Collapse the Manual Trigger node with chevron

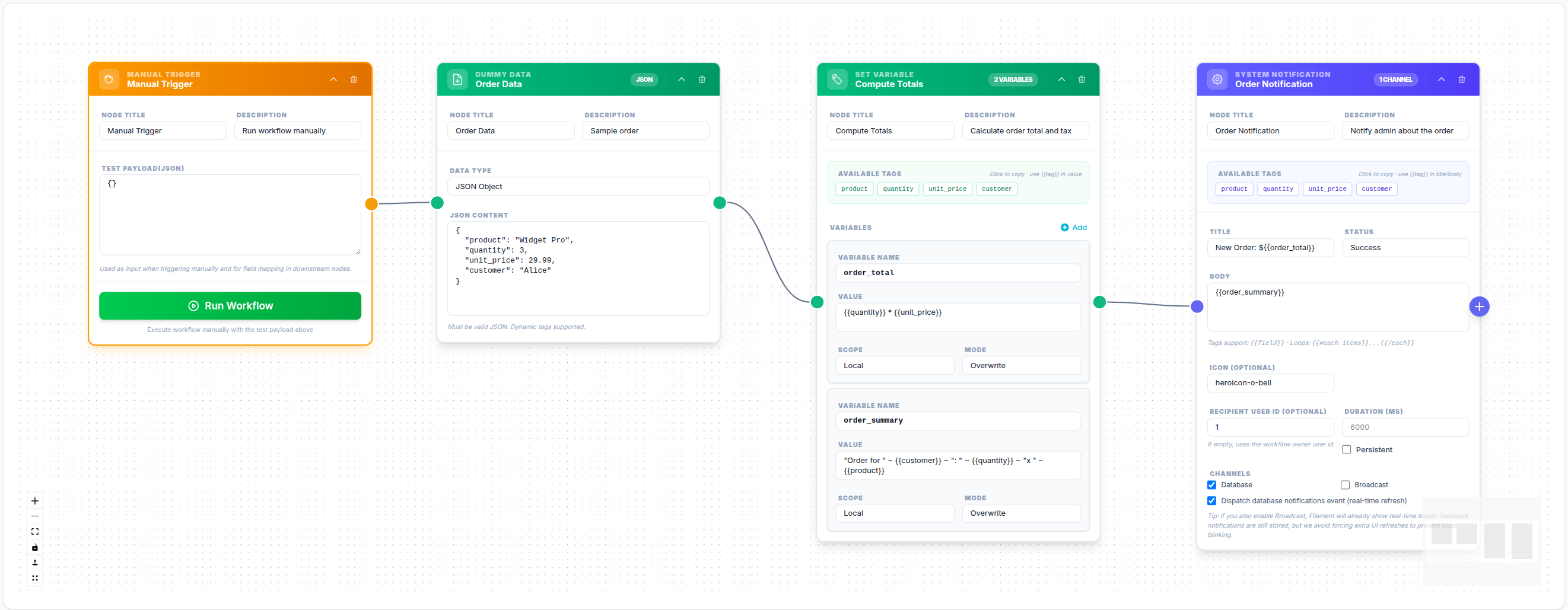coord(333,79)
